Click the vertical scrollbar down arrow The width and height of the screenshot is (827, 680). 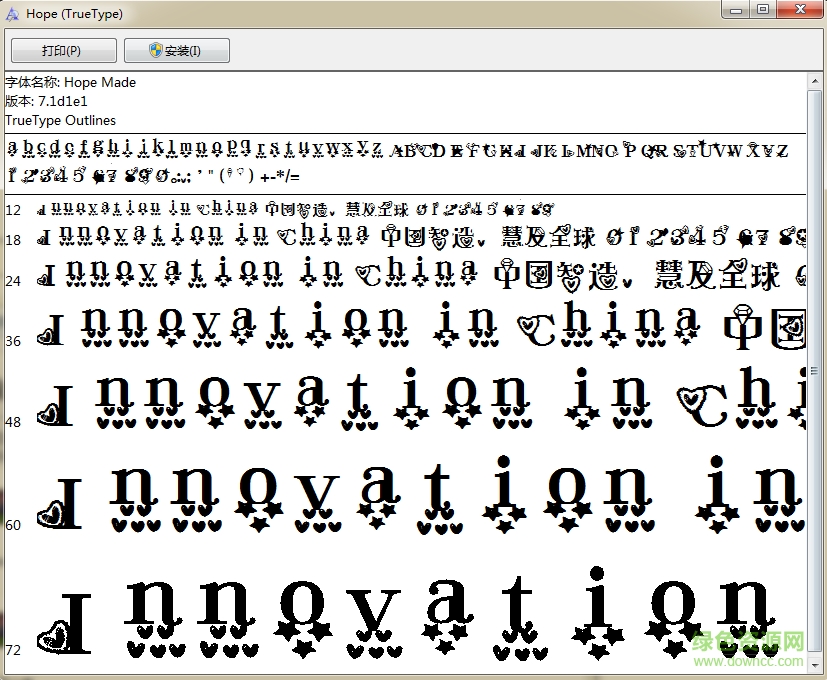click(x=815, y=665)
